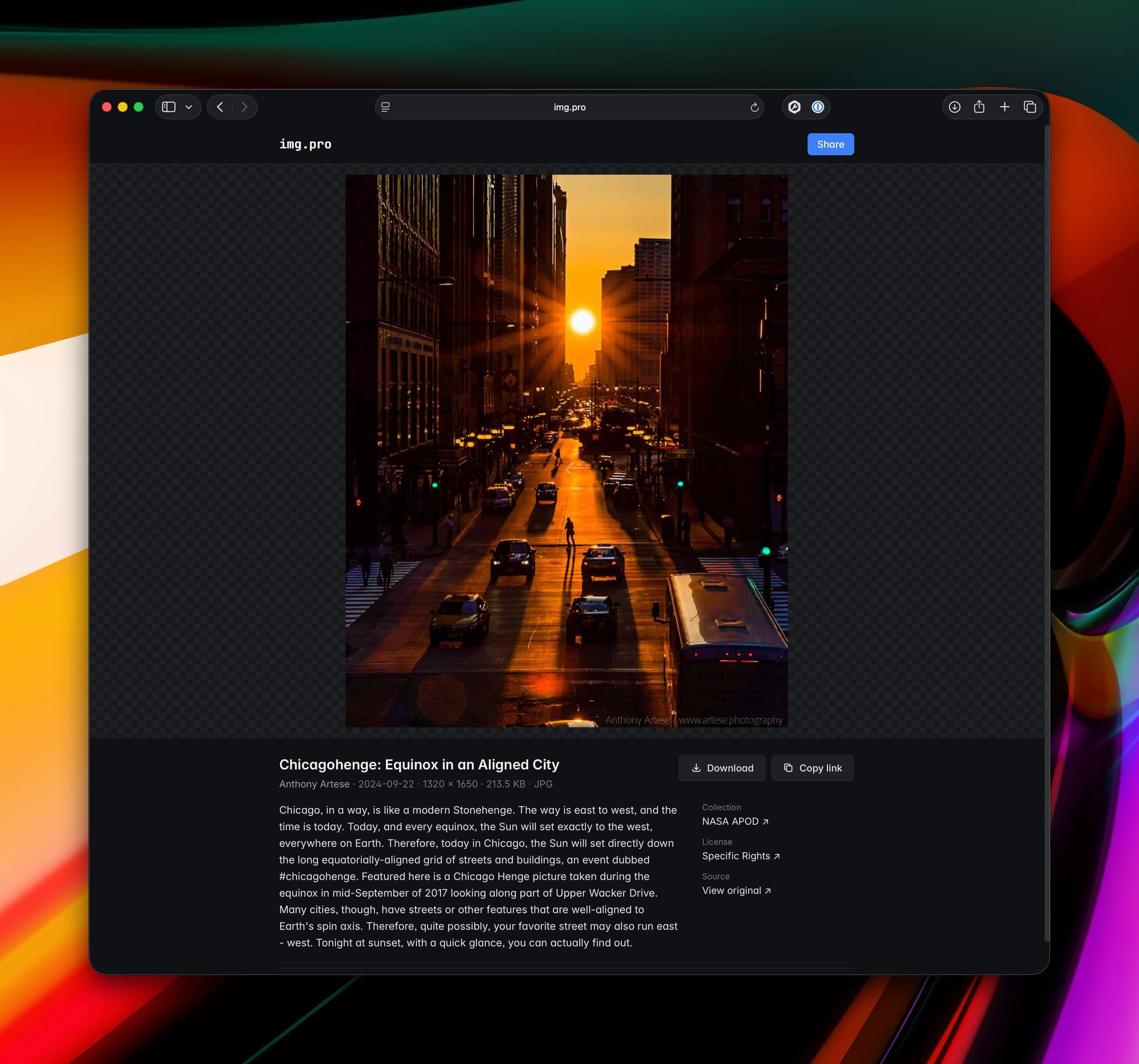Click the Chicagohenge sunset photo

[x=566, y=451]
